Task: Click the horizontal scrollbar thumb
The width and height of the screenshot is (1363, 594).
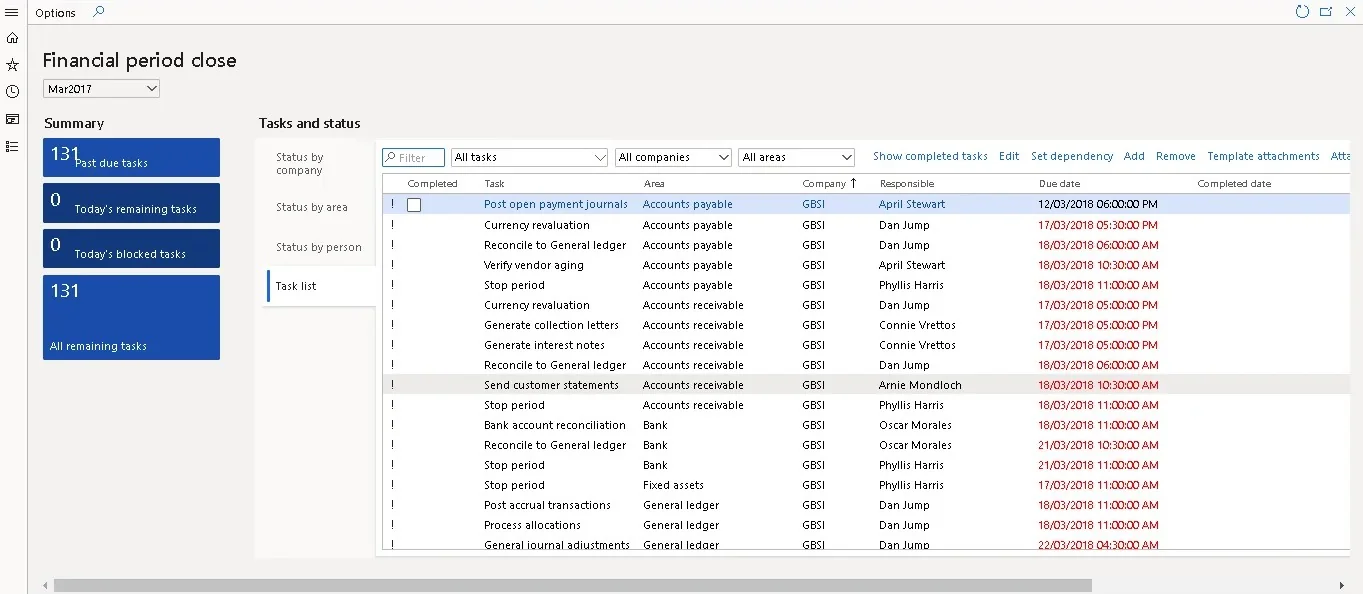Action: click(x=573, y=585)
